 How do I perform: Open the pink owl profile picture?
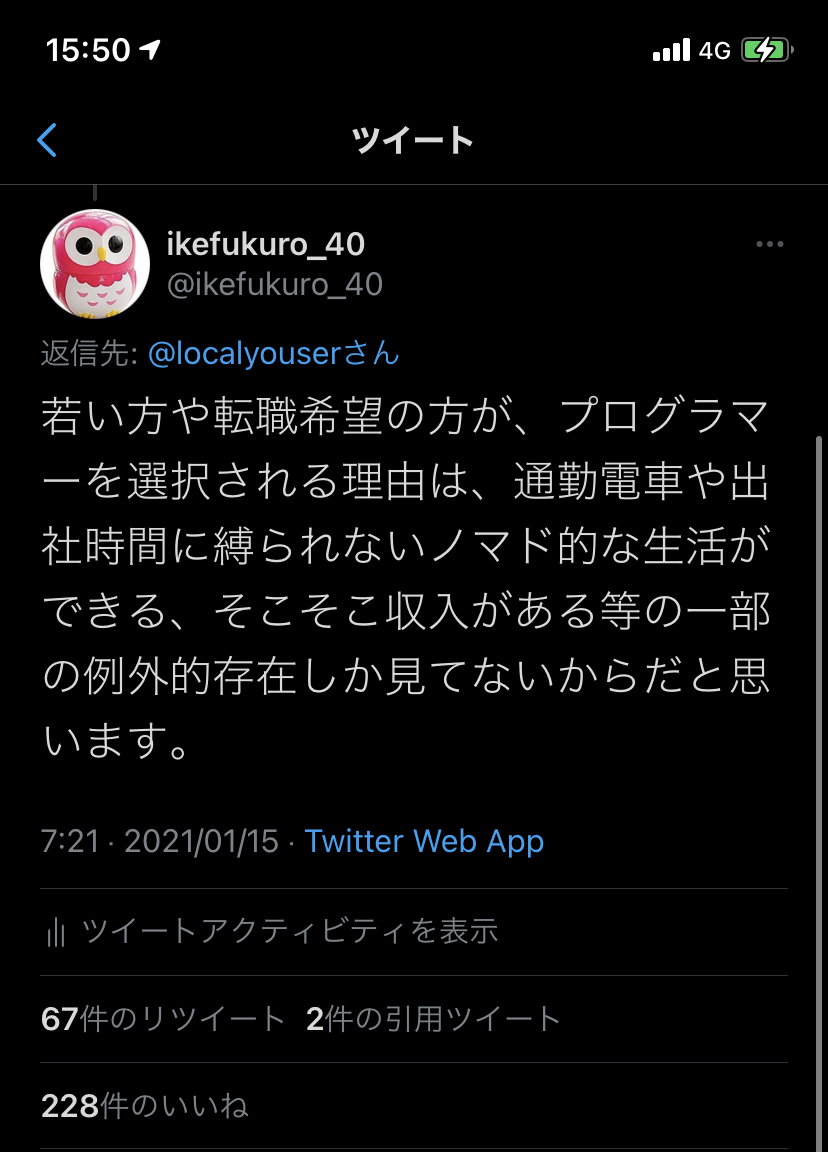point(95,264)
